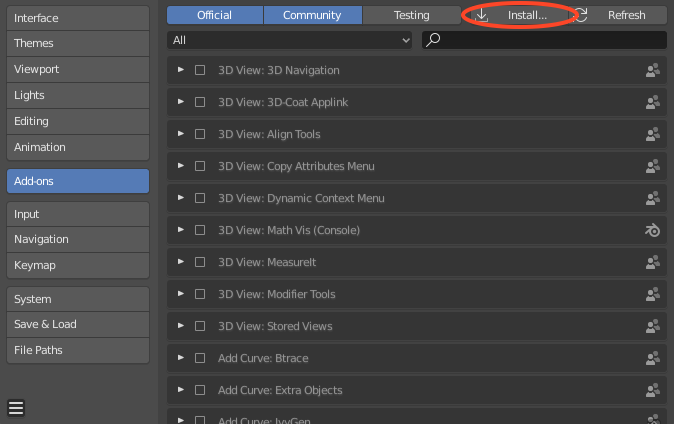This screenshot has width=674, height=424.
Task: Toggle the Official support filter
Action: point(214,15)
